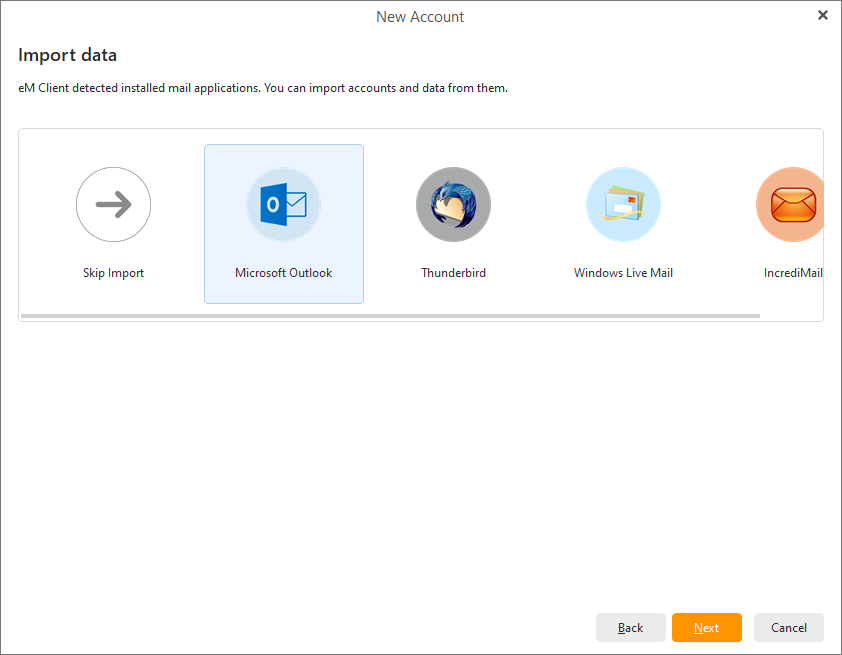Screen dimensions: 842x655
Task: Close the New Account dialog
Action: pos(823,16)
